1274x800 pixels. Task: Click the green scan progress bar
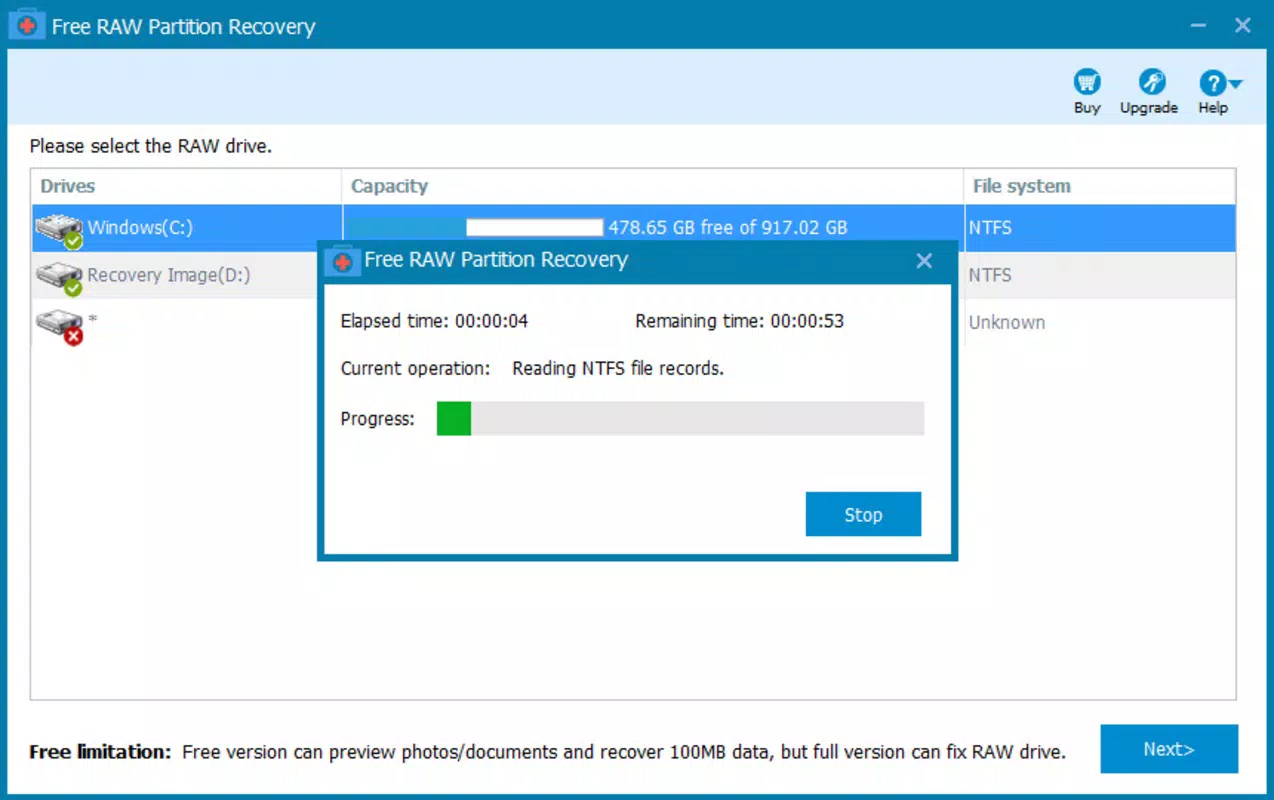coord(680,419)
